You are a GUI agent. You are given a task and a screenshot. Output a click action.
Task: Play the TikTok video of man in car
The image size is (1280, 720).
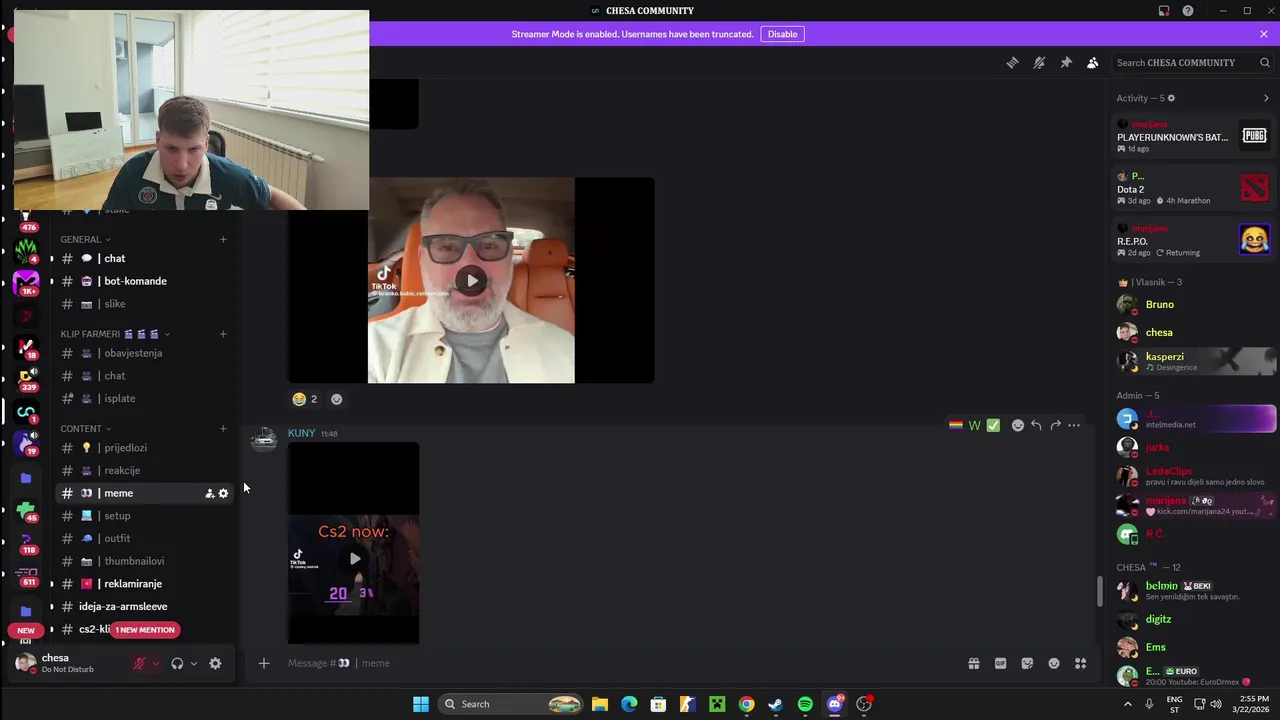[472, 281]
